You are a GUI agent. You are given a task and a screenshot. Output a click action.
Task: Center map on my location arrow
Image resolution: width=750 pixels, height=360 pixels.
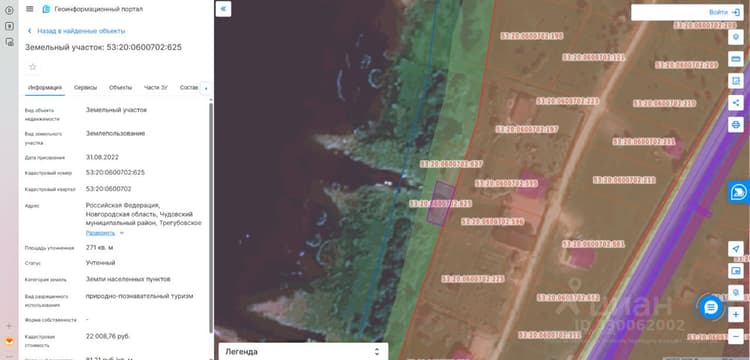point(736,249)
